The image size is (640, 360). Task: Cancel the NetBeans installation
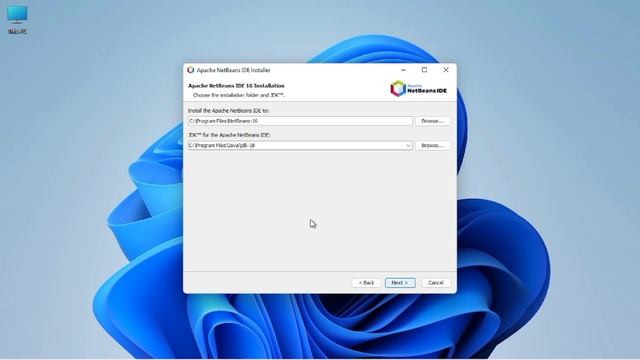[x=436, y=282]
